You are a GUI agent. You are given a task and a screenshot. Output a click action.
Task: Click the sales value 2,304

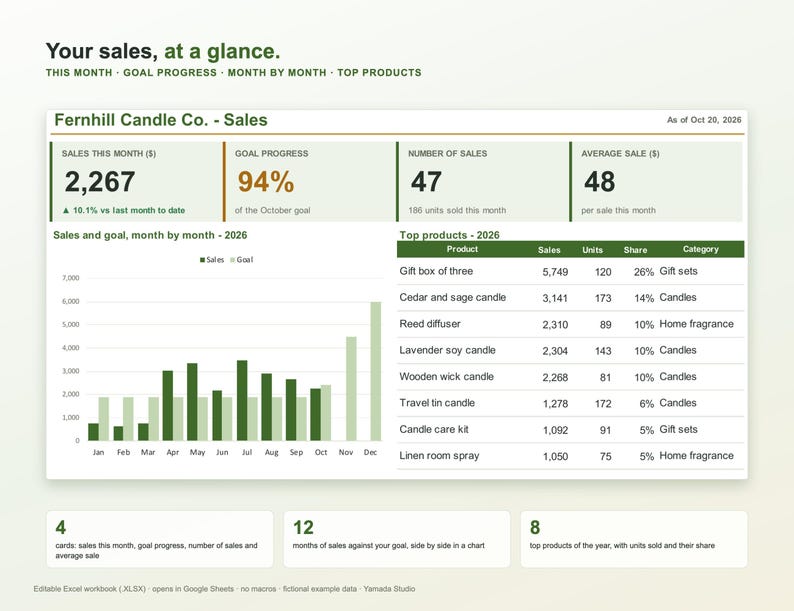(x=555, y=351)
